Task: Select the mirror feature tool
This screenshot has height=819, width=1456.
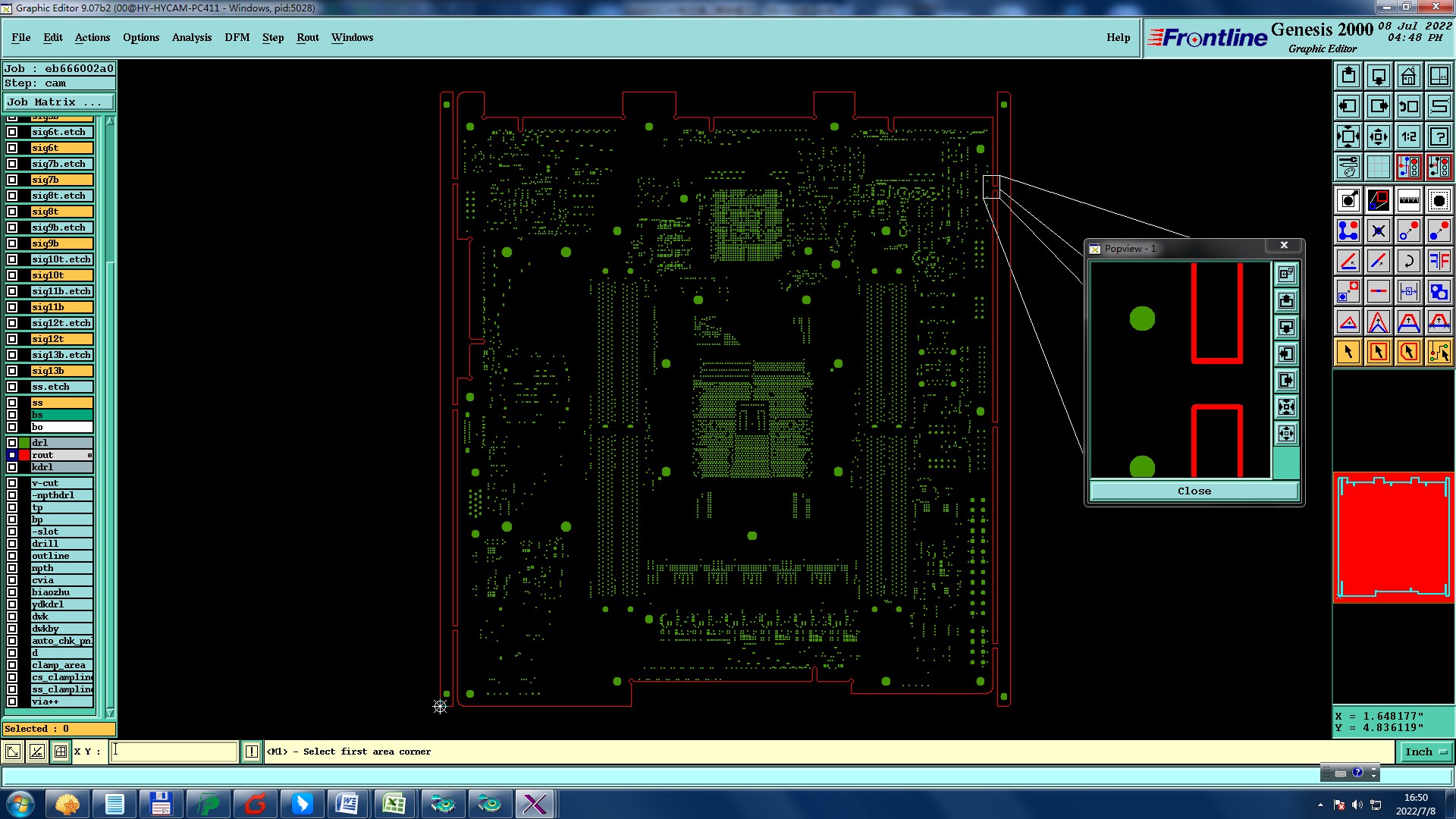Action: click(x=1439, y=261)
